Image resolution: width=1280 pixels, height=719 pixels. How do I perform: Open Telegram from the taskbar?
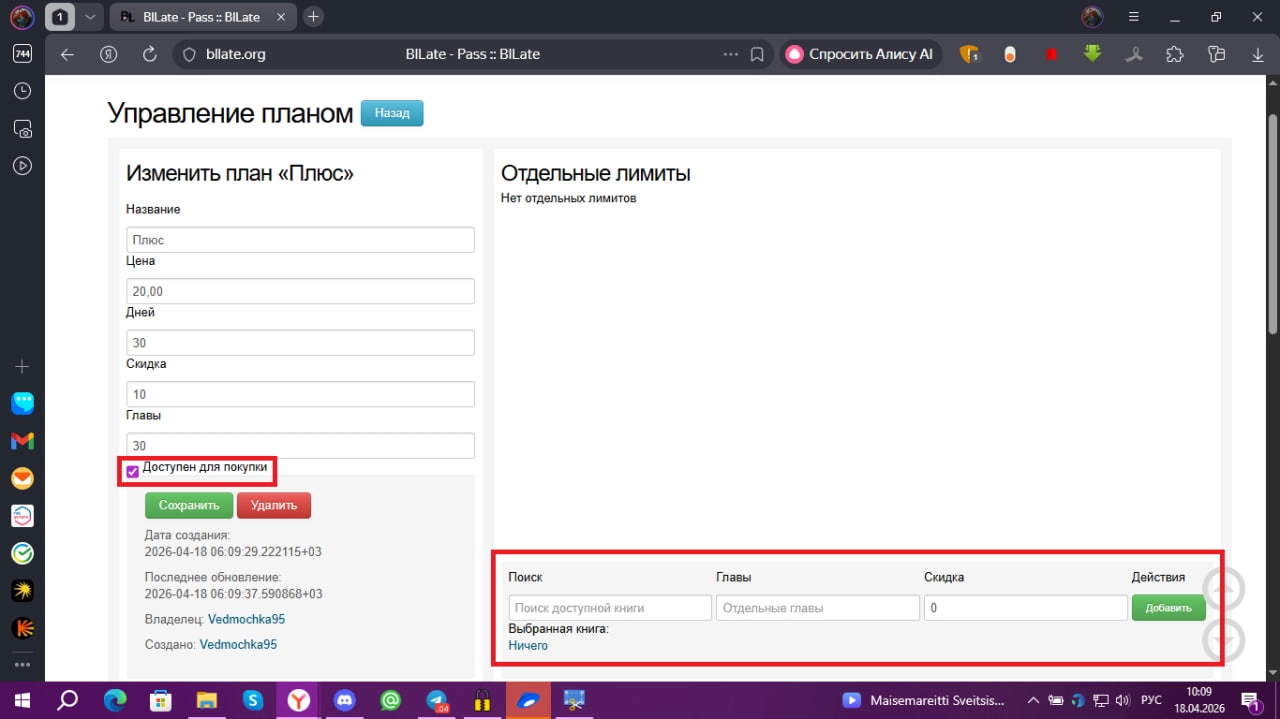tap(437, 700)
